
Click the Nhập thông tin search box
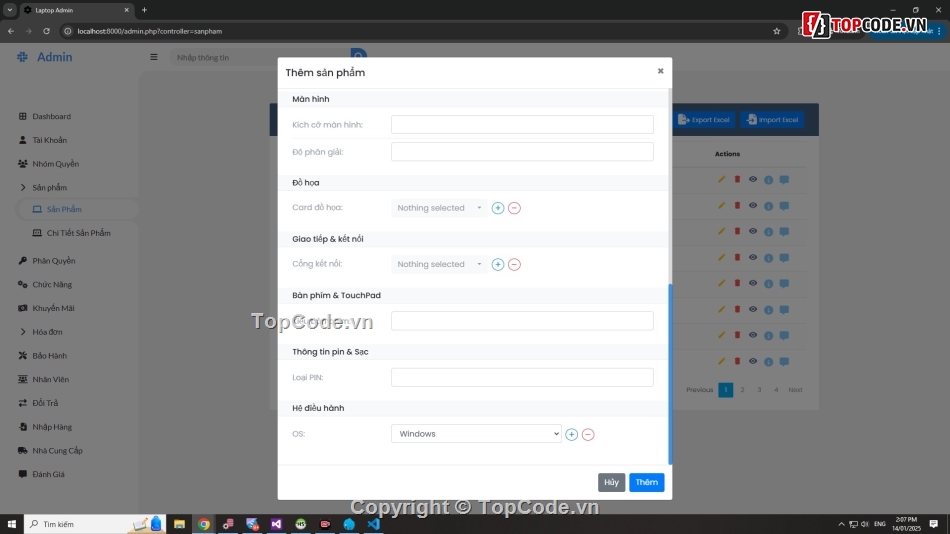coord(261,58)
